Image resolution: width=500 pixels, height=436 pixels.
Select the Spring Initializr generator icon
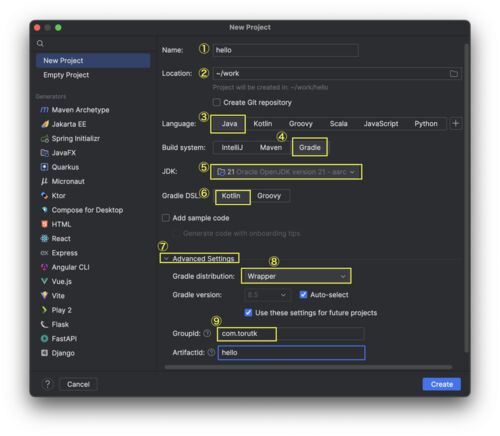click(44, 138)
